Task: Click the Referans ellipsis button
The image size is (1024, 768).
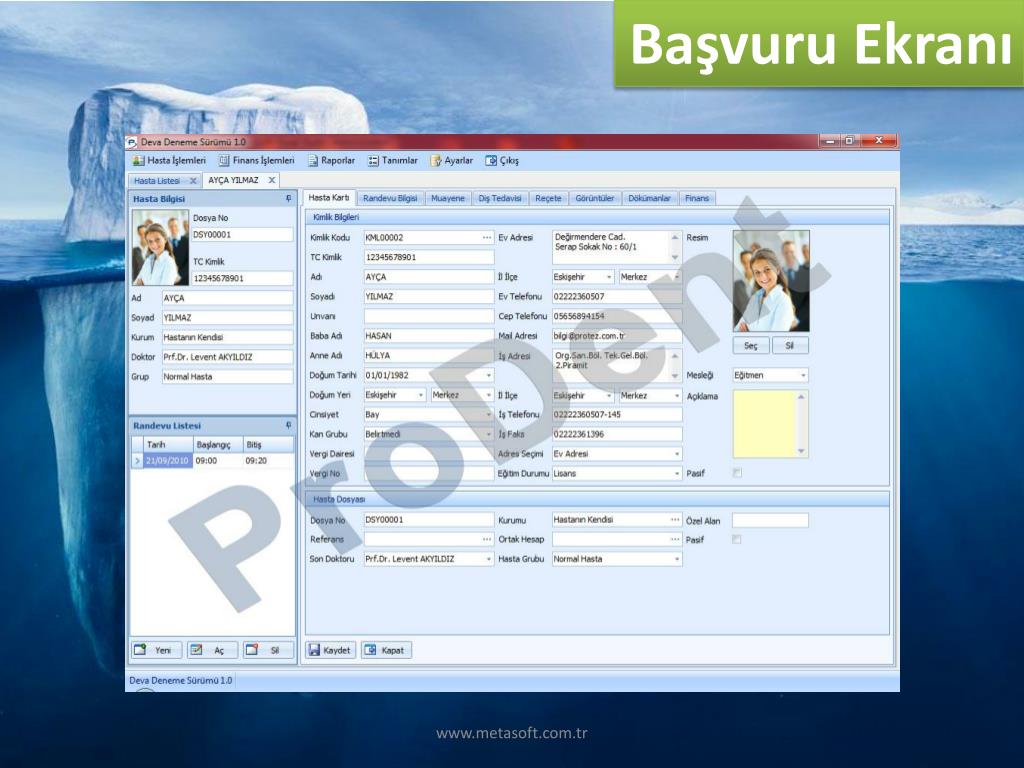Action: [x=487, y=539]
